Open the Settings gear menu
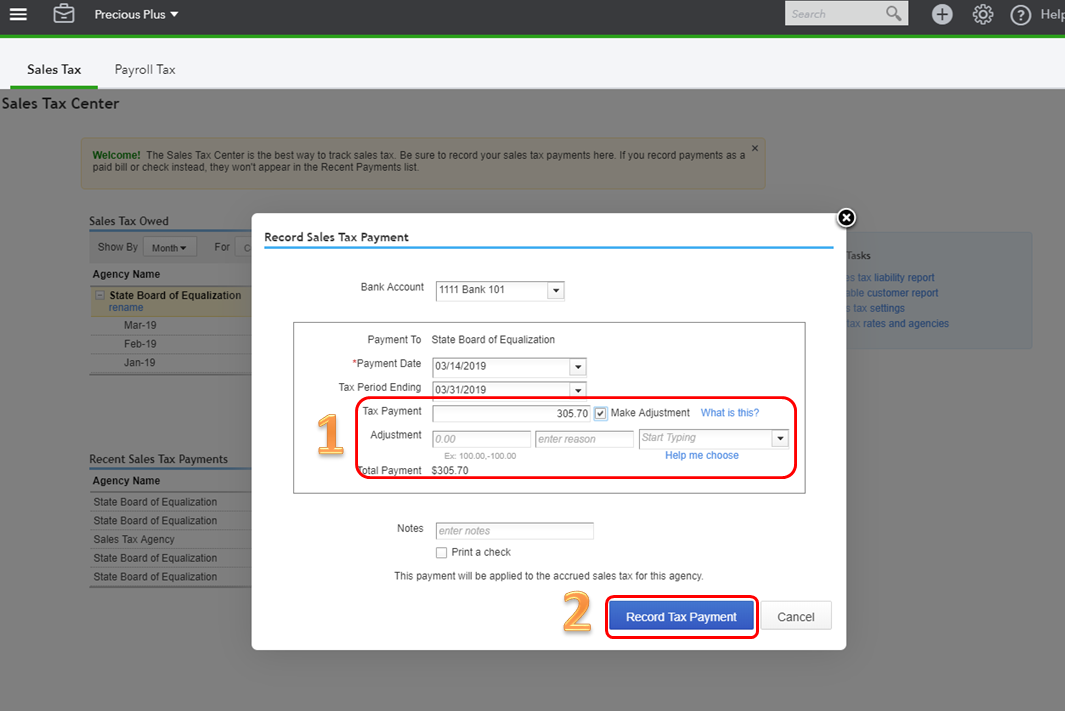1065x711 pixels. [982, 14]
